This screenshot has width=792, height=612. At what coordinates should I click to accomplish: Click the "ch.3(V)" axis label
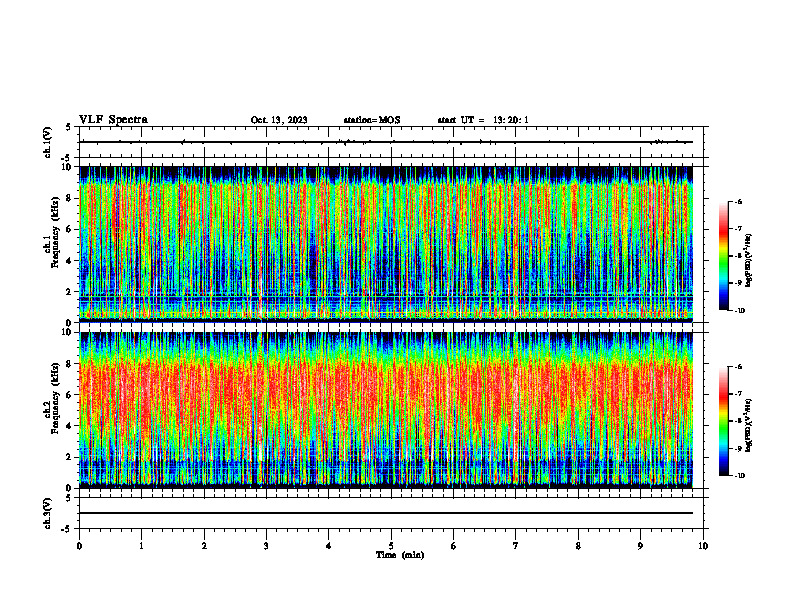[47, 513]
